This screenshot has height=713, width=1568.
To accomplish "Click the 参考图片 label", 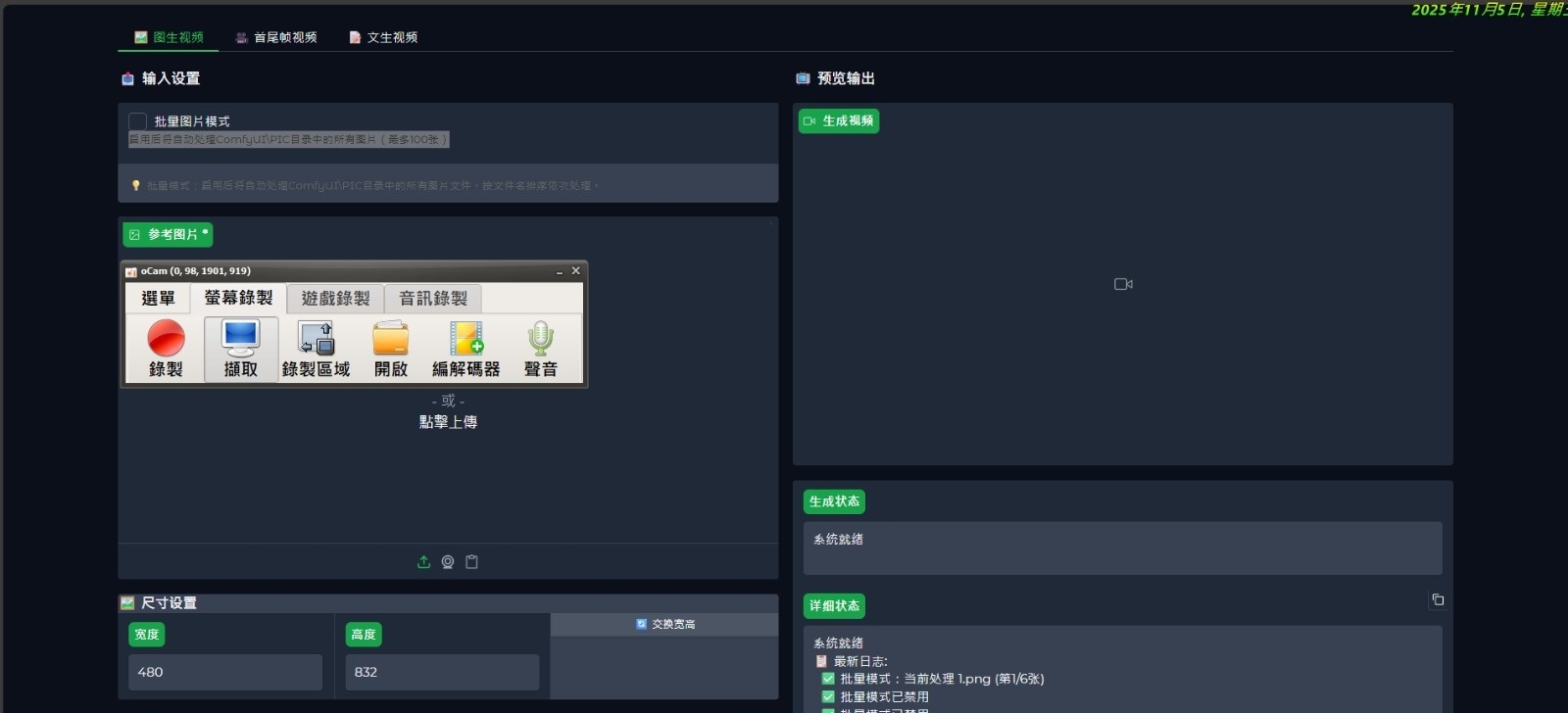I will (x=168, y=235).
